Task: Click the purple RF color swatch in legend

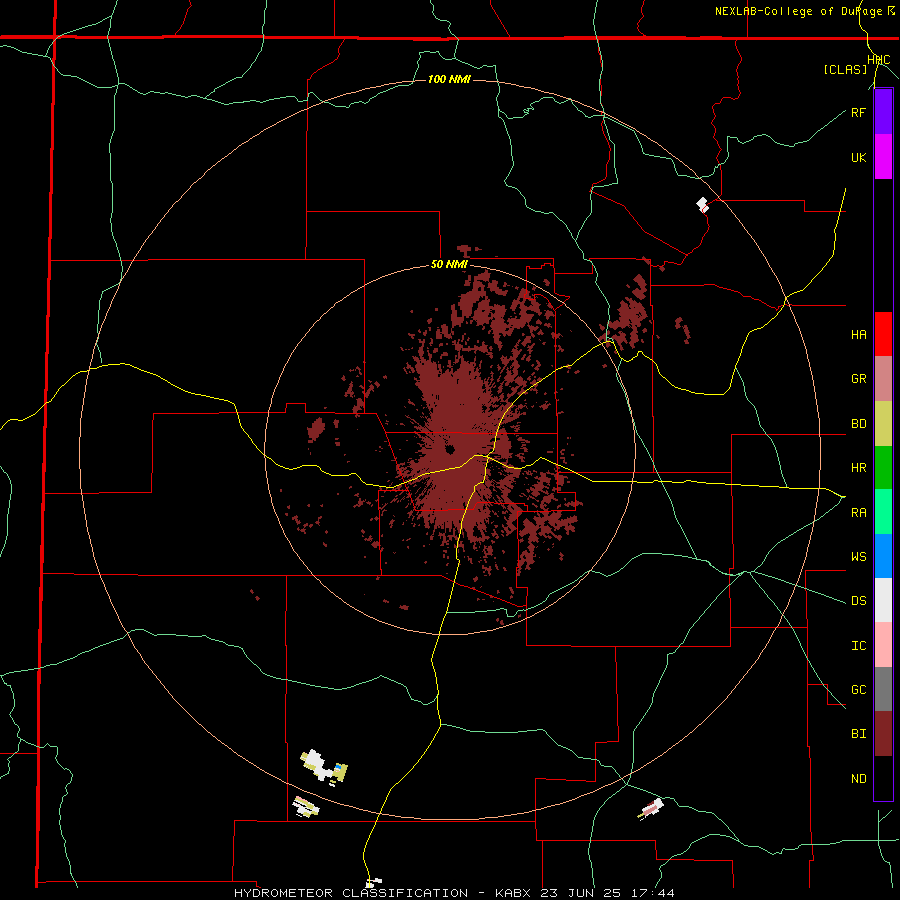Action: [x=883, y=112]
